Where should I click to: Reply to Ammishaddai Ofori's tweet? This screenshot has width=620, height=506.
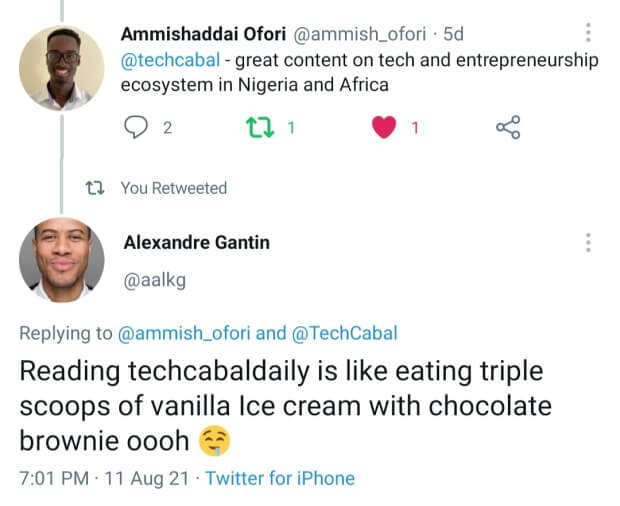pyautogui.click(x=135, y=127)
